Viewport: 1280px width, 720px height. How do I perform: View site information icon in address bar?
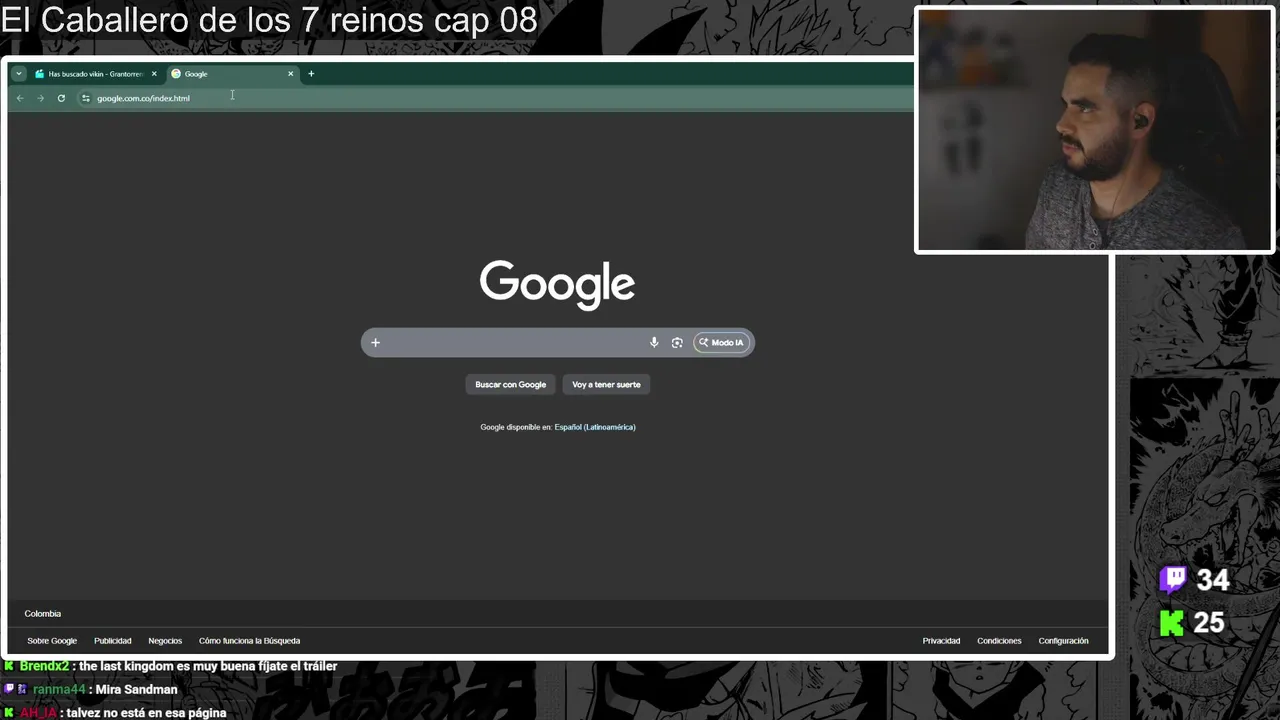[86, 98]
